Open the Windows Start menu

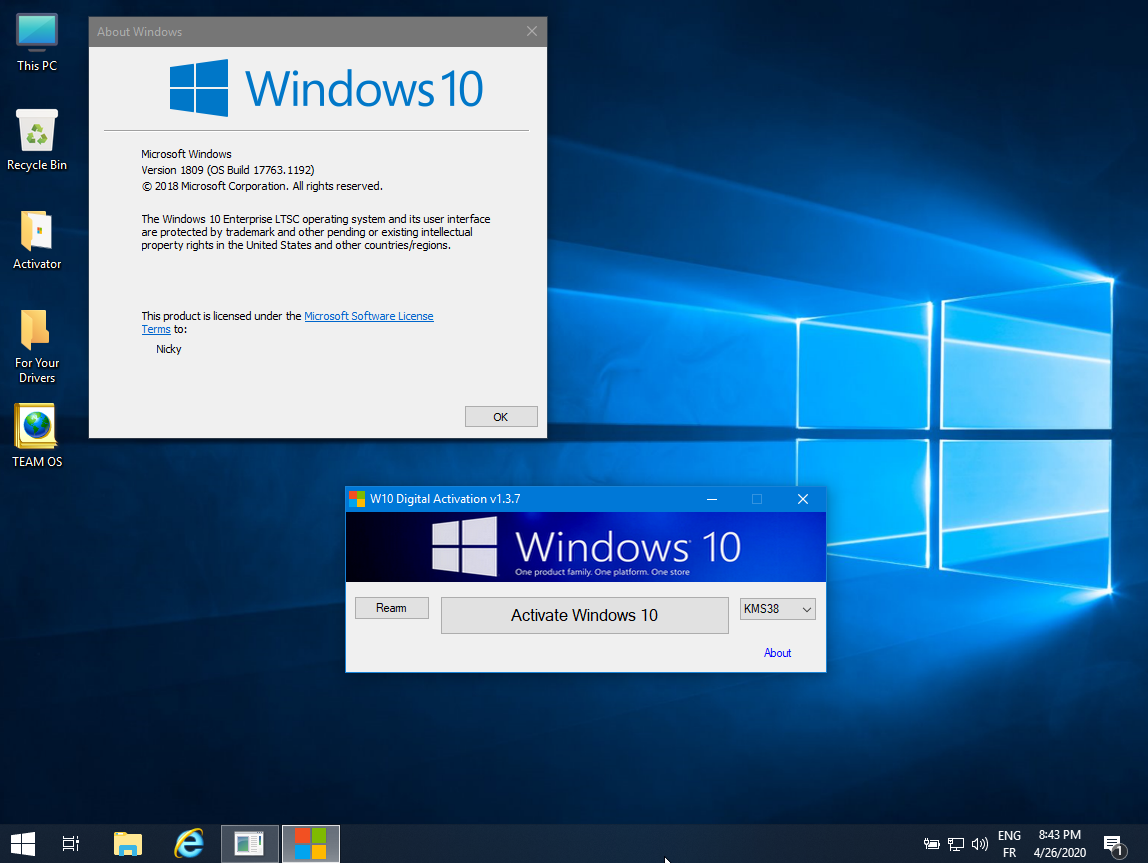(x=23, y=843)
